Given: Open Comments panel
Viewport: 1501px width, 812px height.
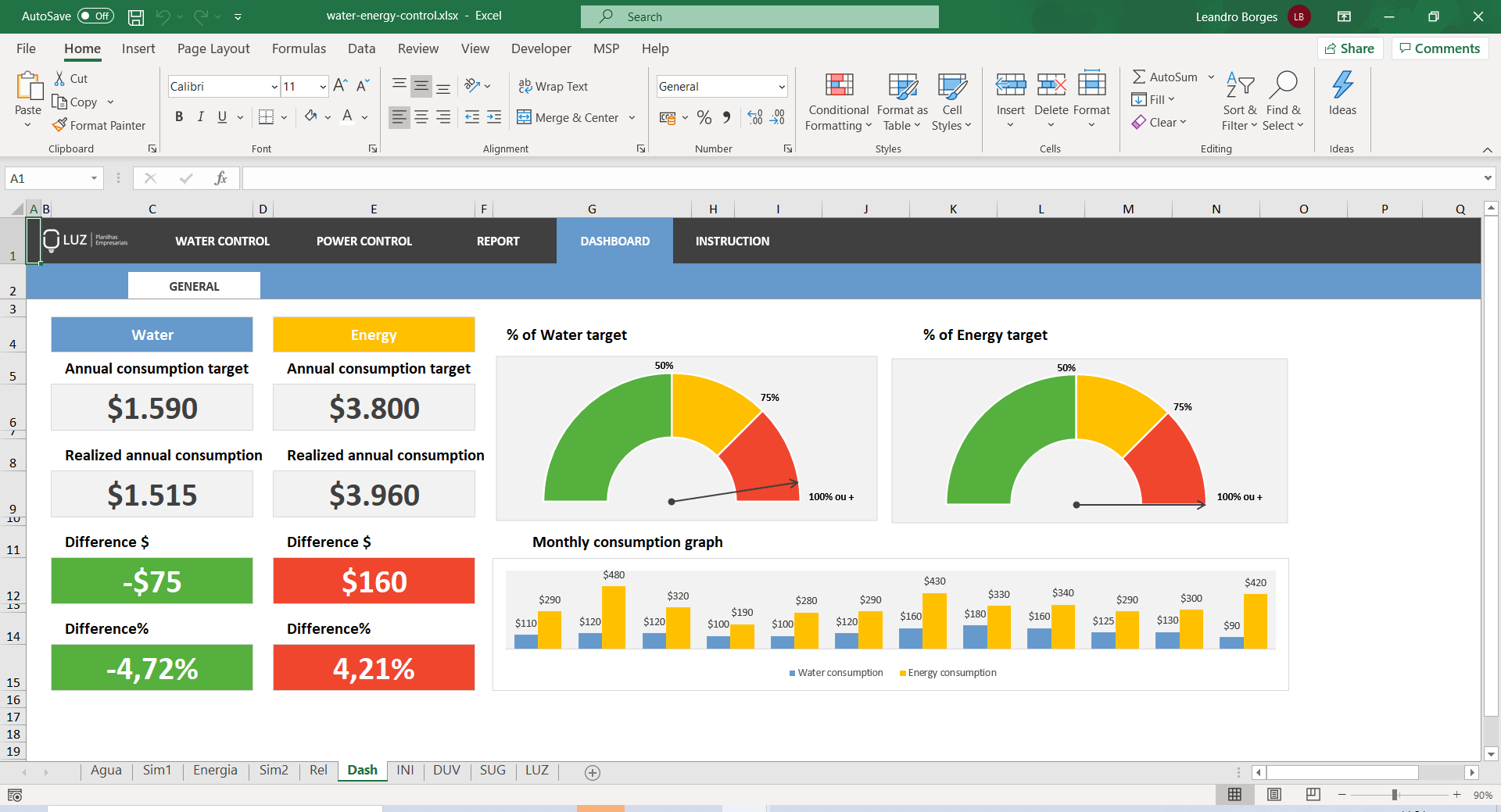Looking at the screenshot, I should (x=1439, y=48).
